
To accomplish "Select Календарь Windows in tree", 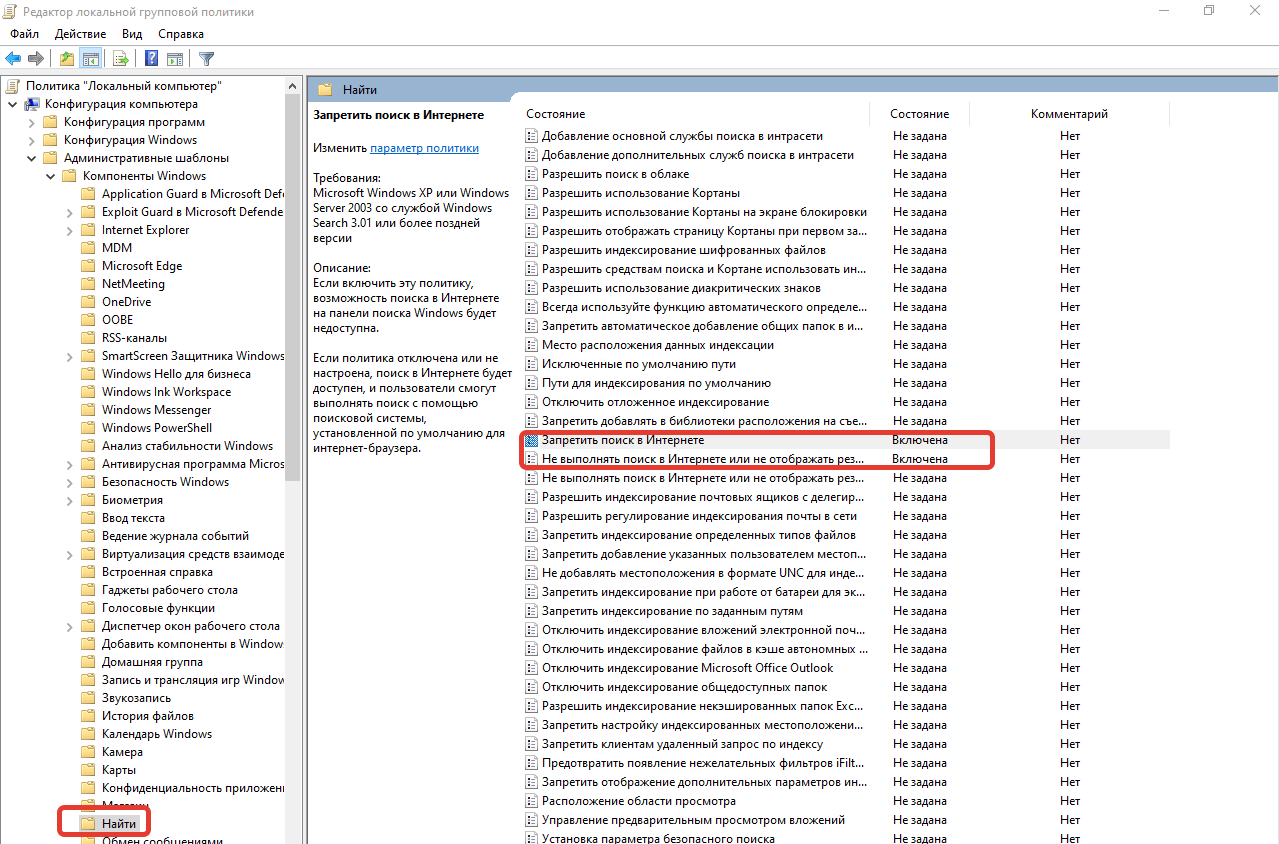I will [157, 734].
